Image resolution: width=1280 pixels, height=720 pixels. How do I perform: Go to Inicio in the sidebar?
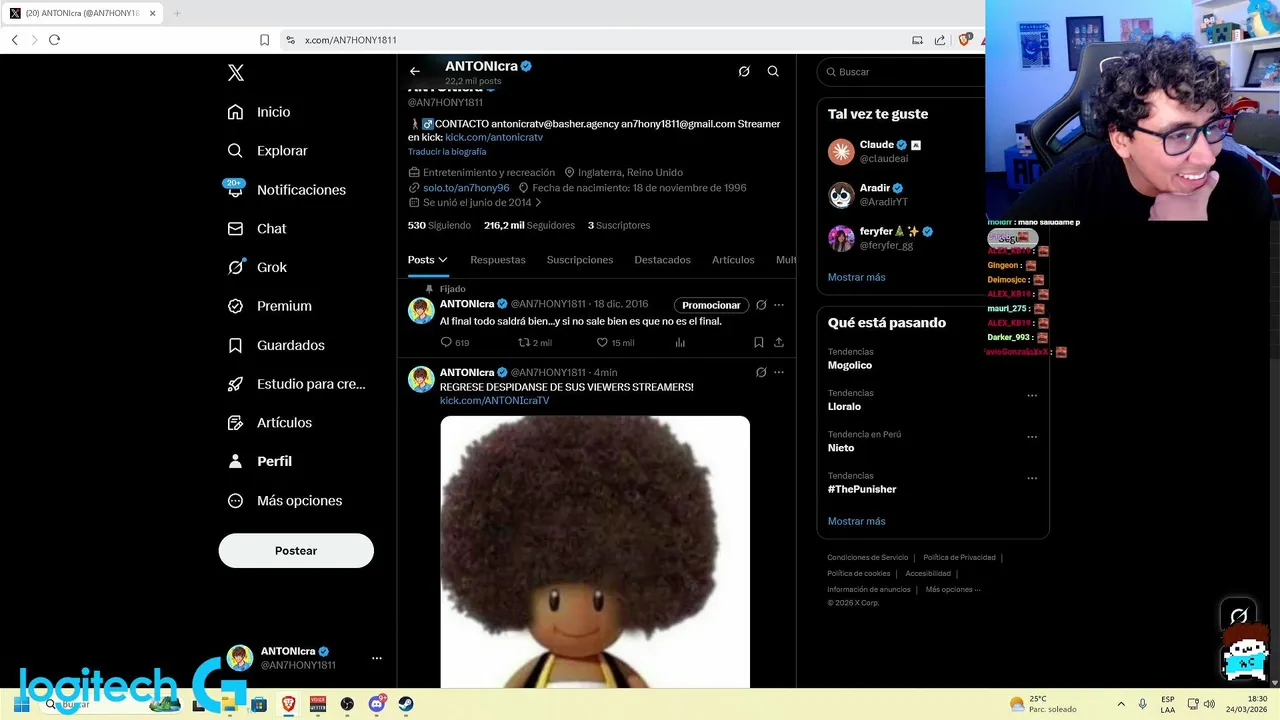pos(259,112)
